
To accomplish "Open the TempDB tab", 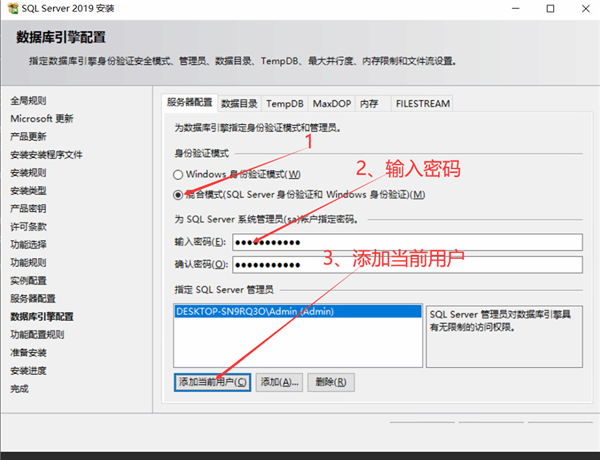I will [x=284, y=103].
